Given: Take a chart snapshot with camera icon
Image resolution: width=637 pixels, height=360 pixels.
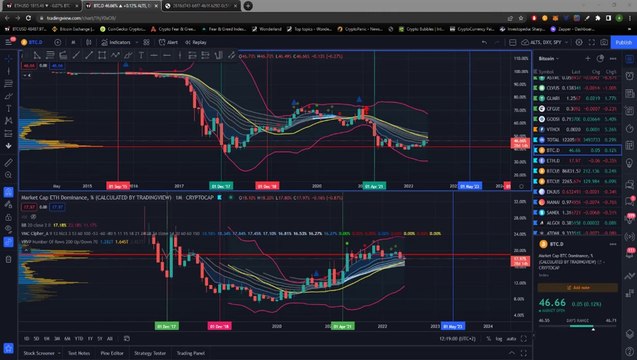Looking at the screenshot, I should tap(604, 42).
